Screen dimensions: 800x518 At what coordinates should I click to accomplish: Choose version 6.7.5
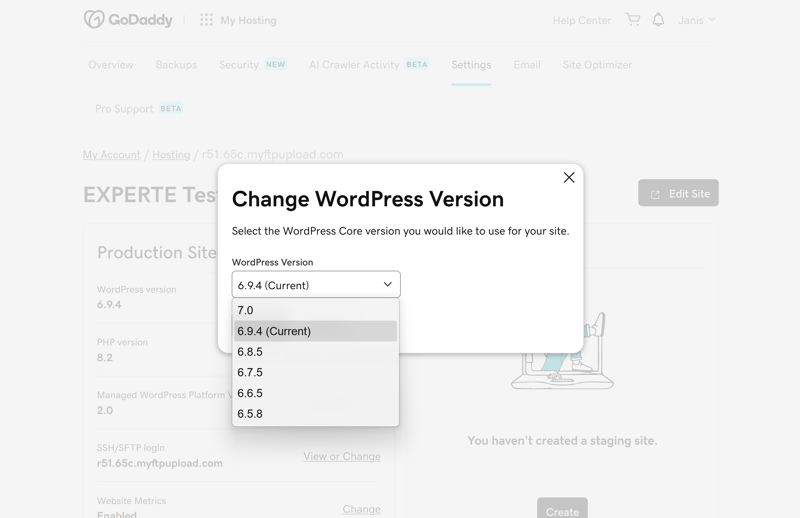315,373
